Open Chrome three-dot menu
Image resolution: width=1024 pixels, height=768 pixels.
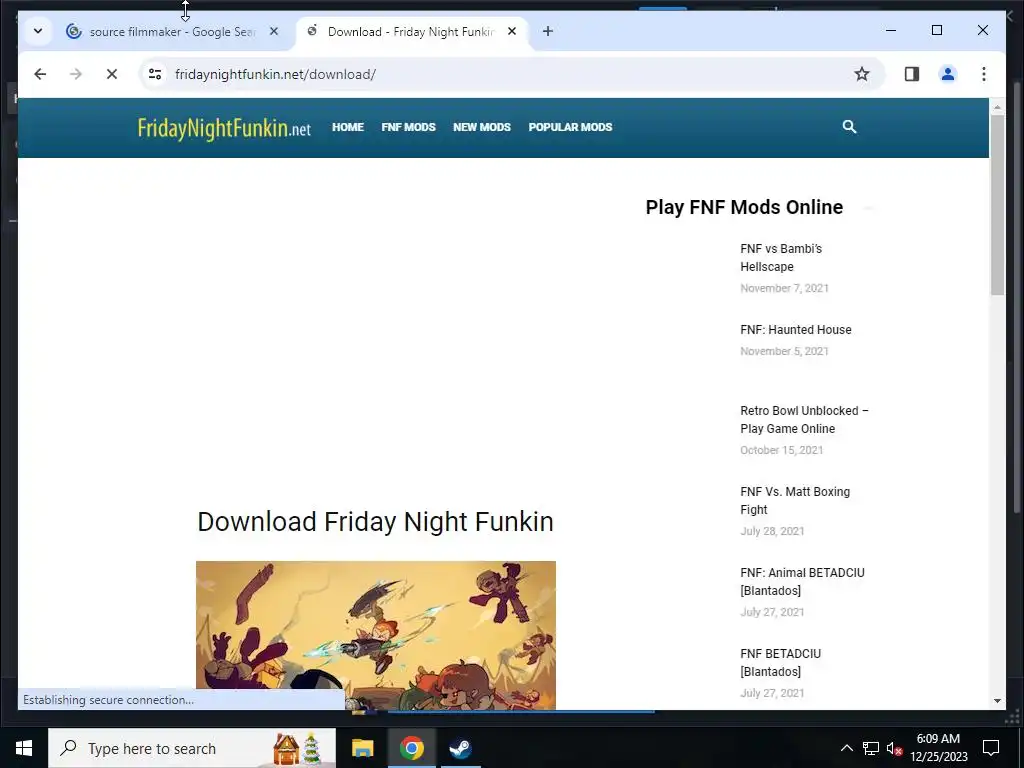tap(984, 74)
